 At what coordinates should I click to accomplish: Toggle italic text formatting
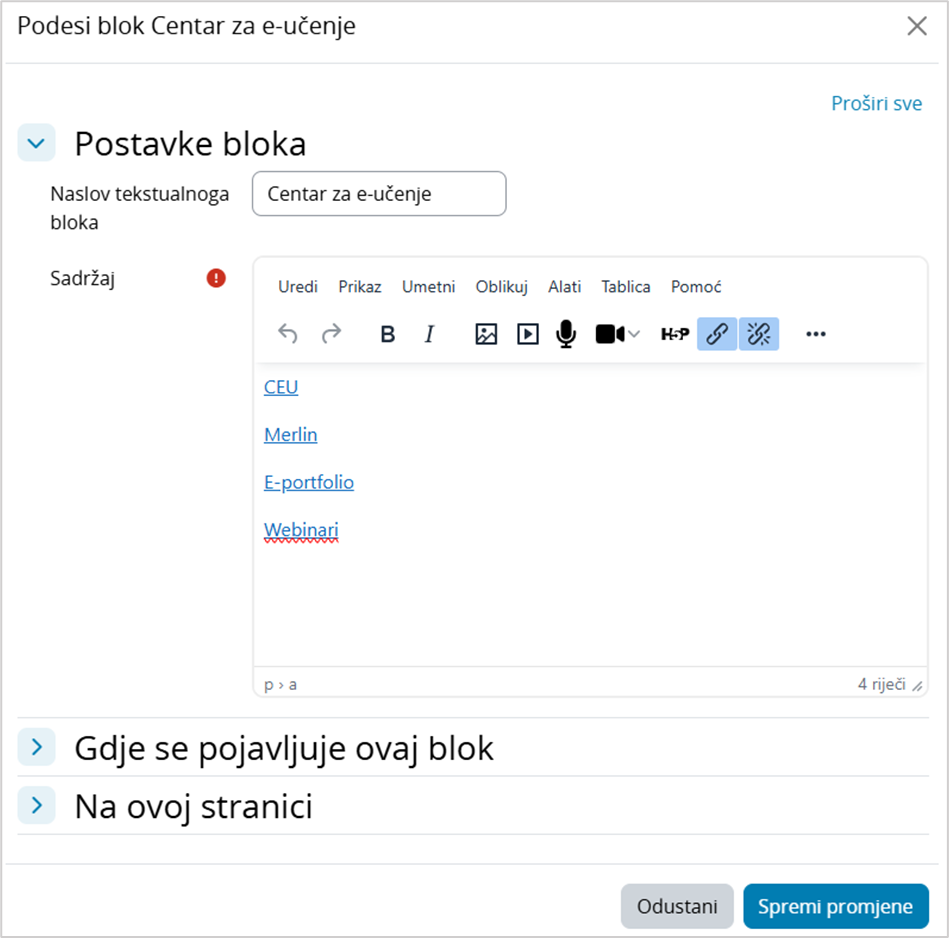(x=428, y=334)
